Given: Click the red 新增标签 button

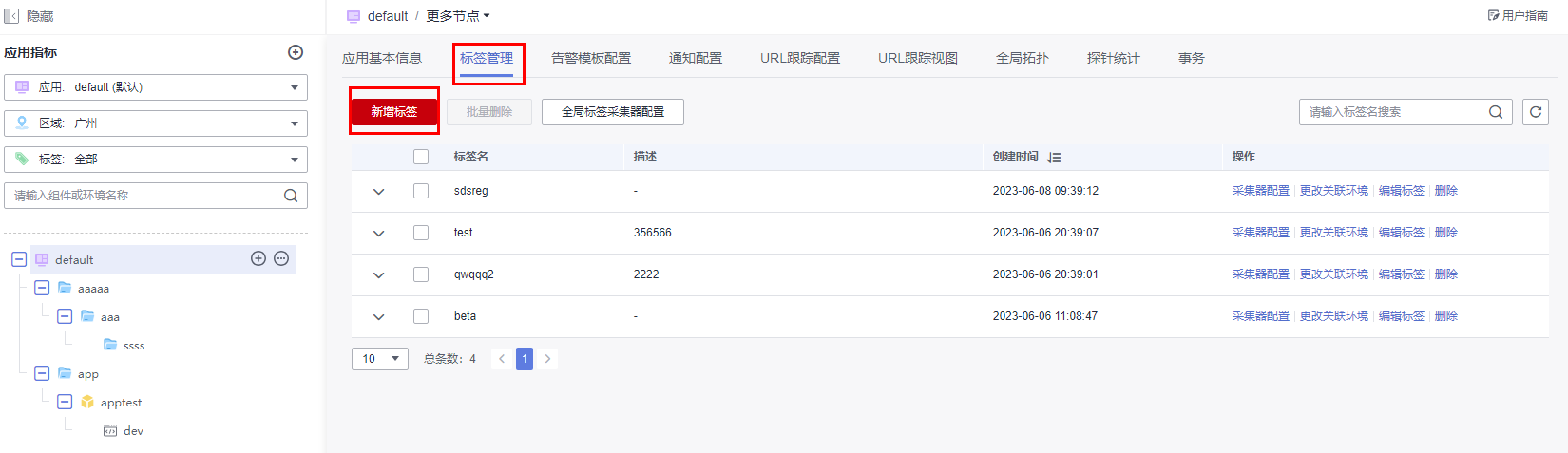Looking at the screenshot, I should click(394, 112).
